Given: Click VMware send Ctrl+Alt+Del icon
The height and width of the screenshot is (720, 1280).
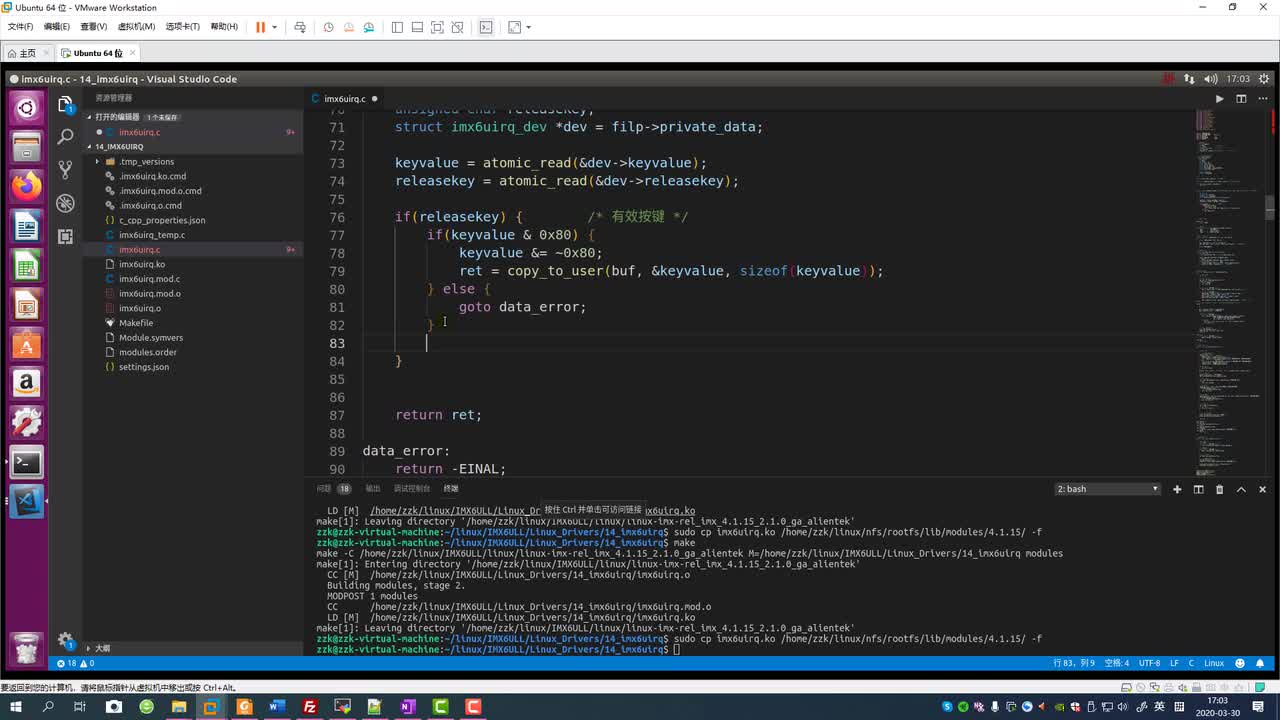Looking at the screenshot, I should (300, 27).
